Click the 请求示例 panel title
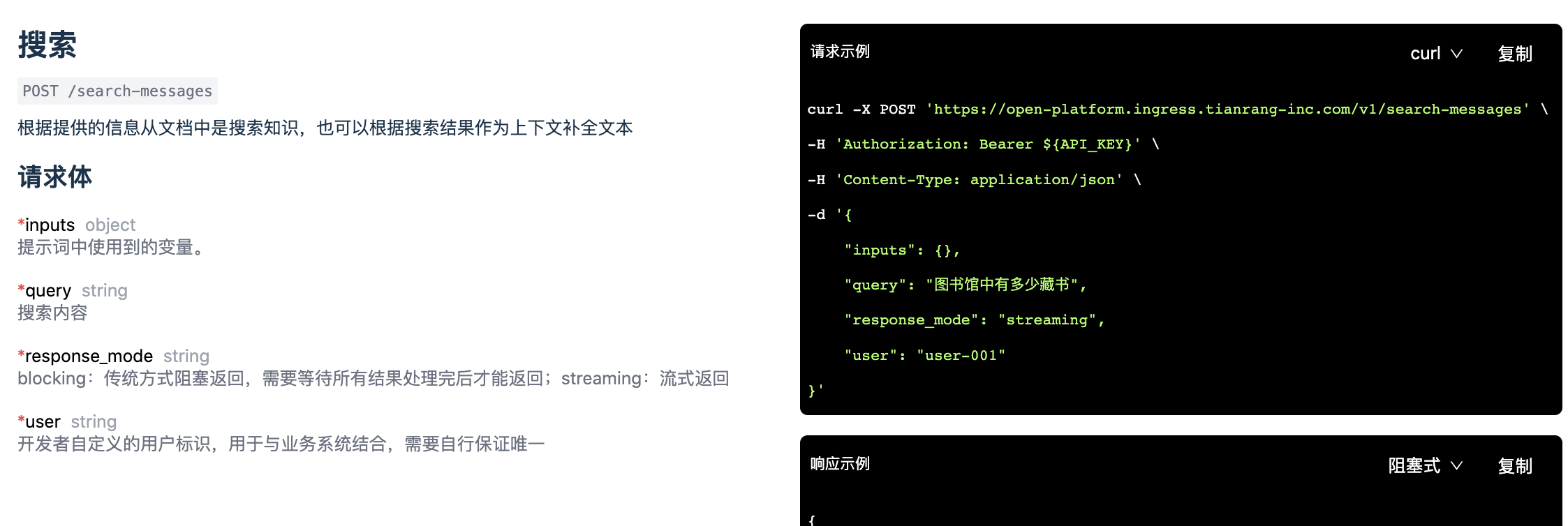Viewport: 1568px width, 526px height. tap(840, 52)
